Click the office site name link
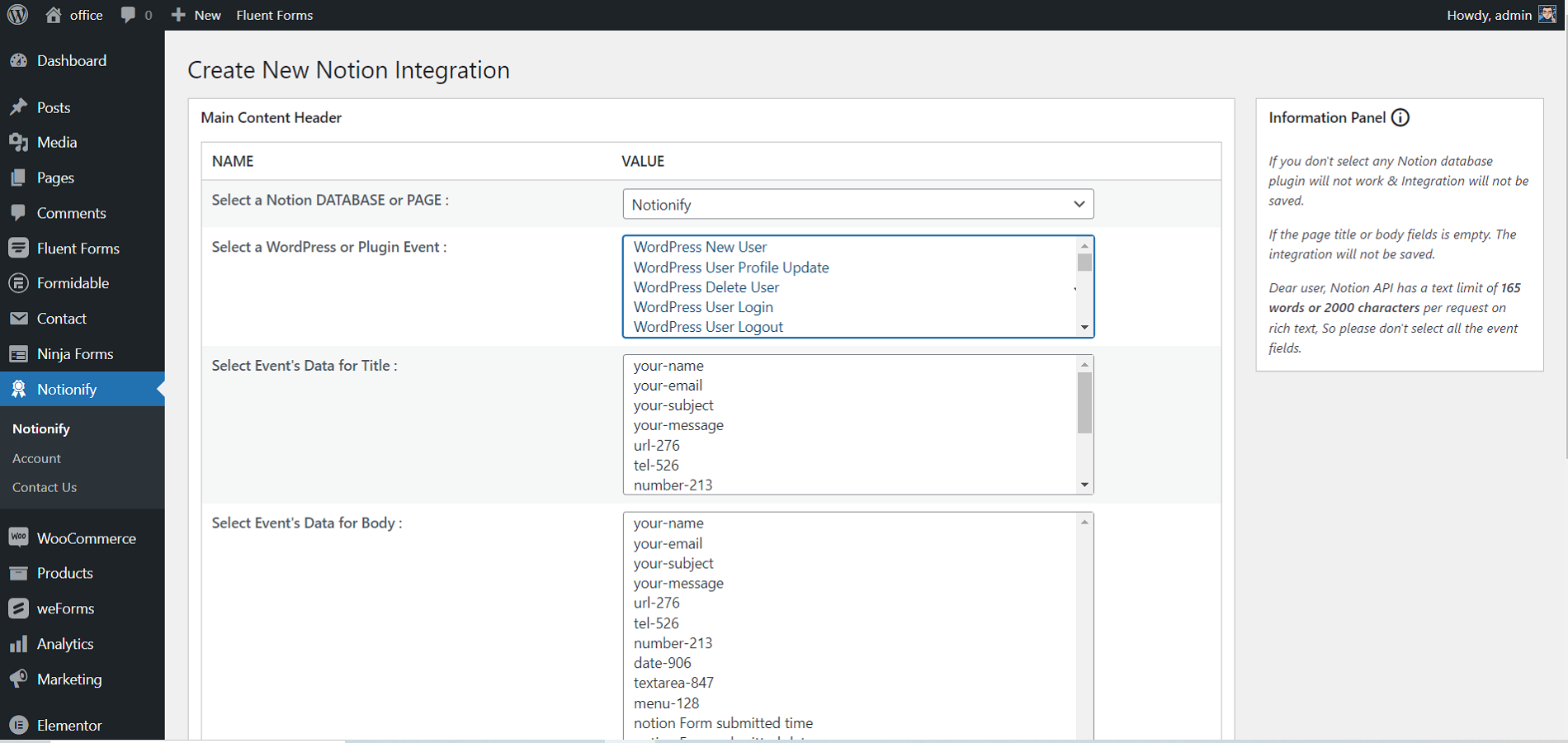Viewport: 1568px width, 743px height. tap(86, 15)
